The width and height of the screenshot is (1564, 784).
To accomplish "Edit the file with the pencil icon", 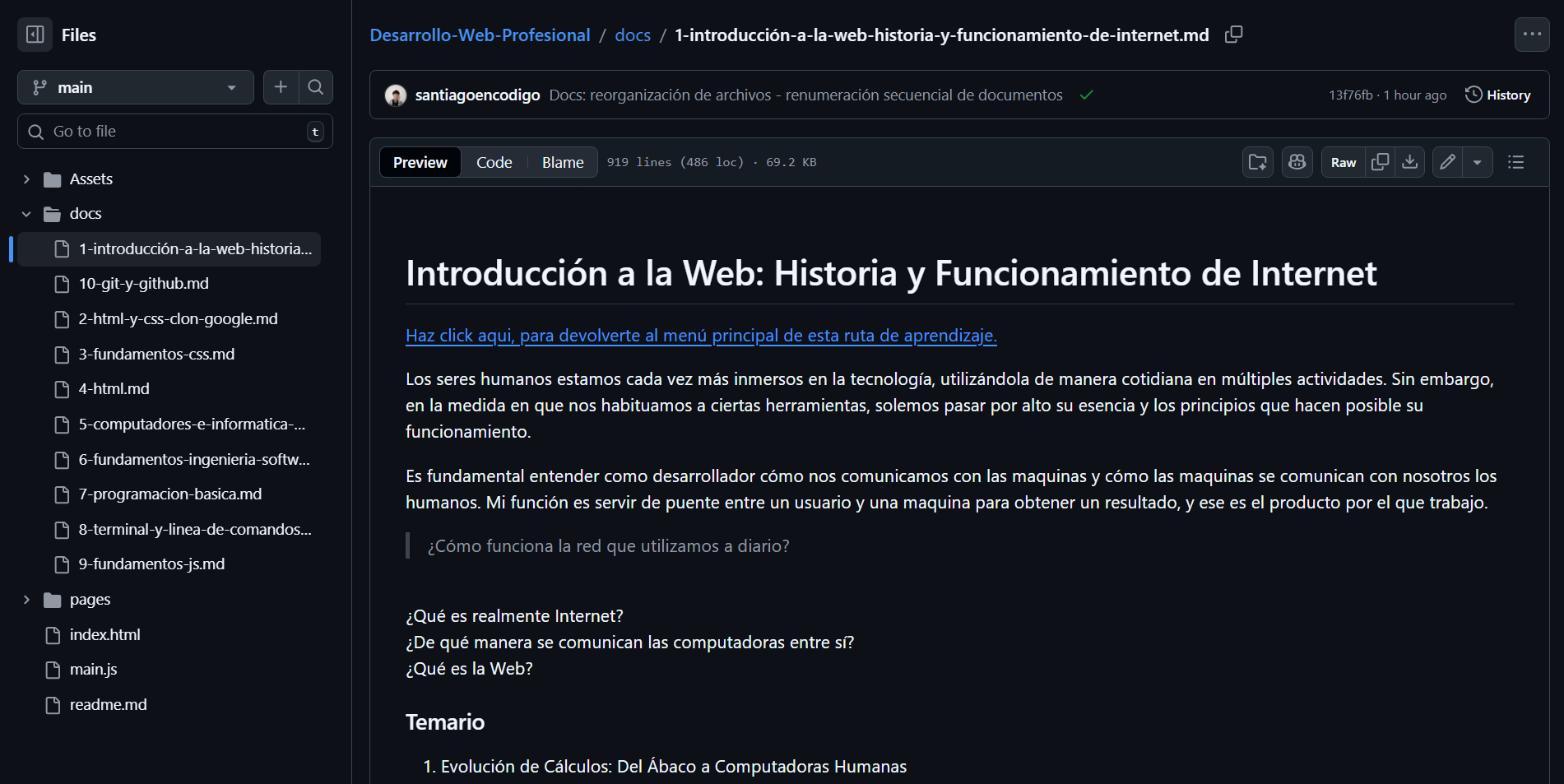I will point(1447,162).
